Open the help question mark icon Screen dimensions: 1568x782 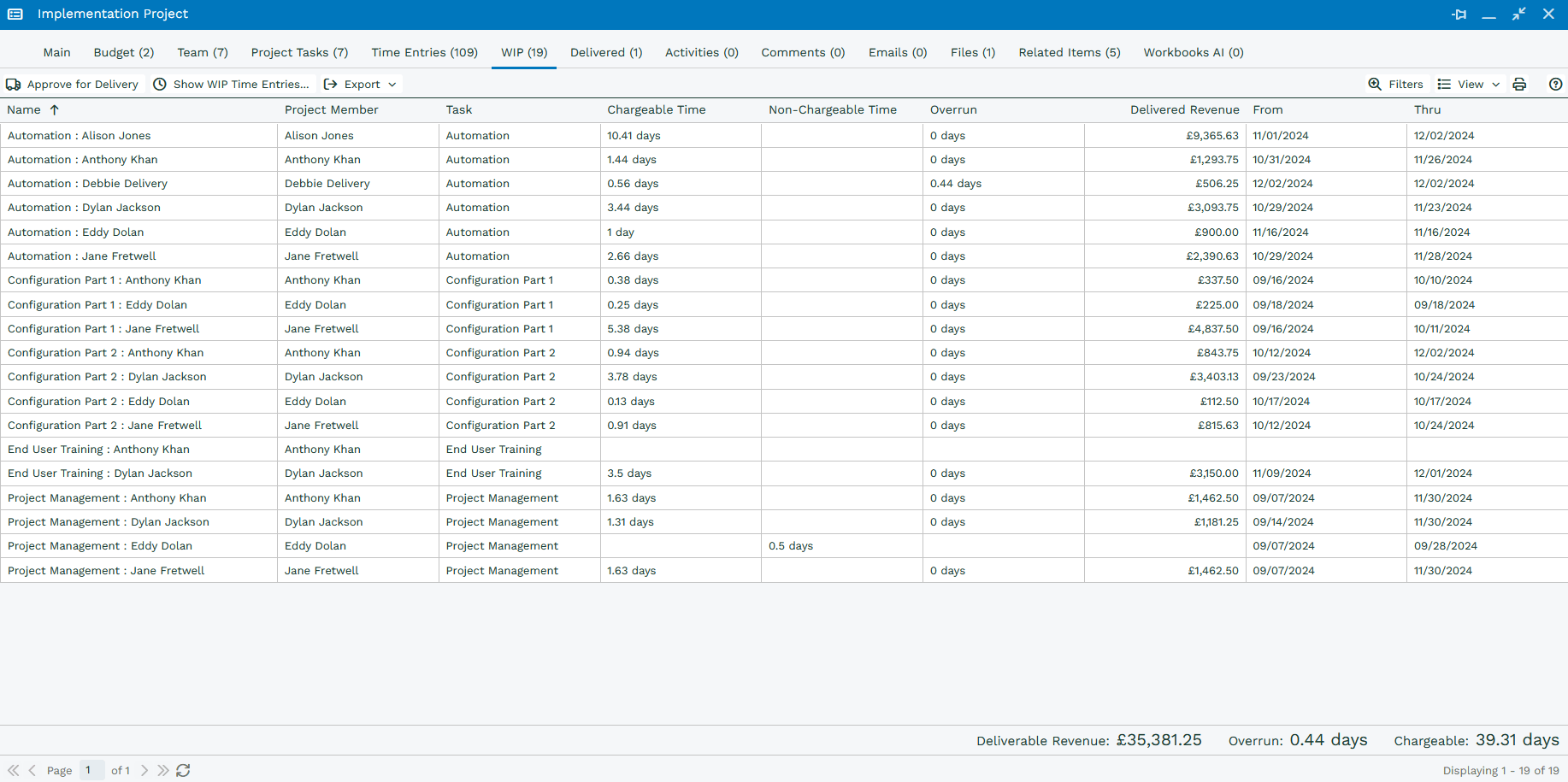click(1555, 84)
